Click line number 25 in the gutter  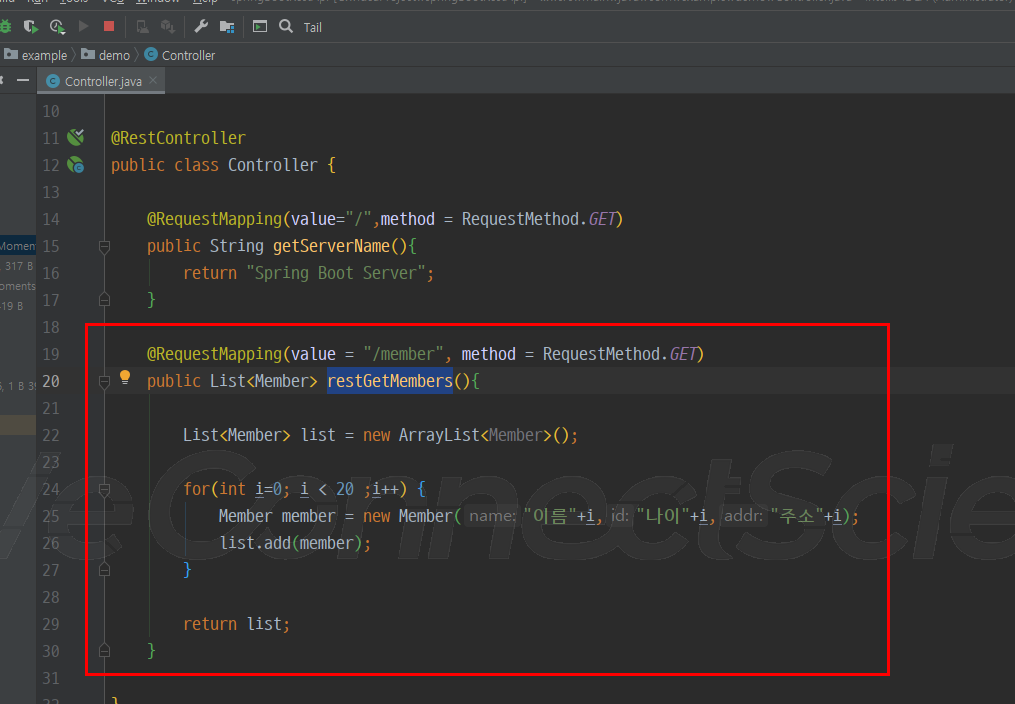click(x=50, y=516)
